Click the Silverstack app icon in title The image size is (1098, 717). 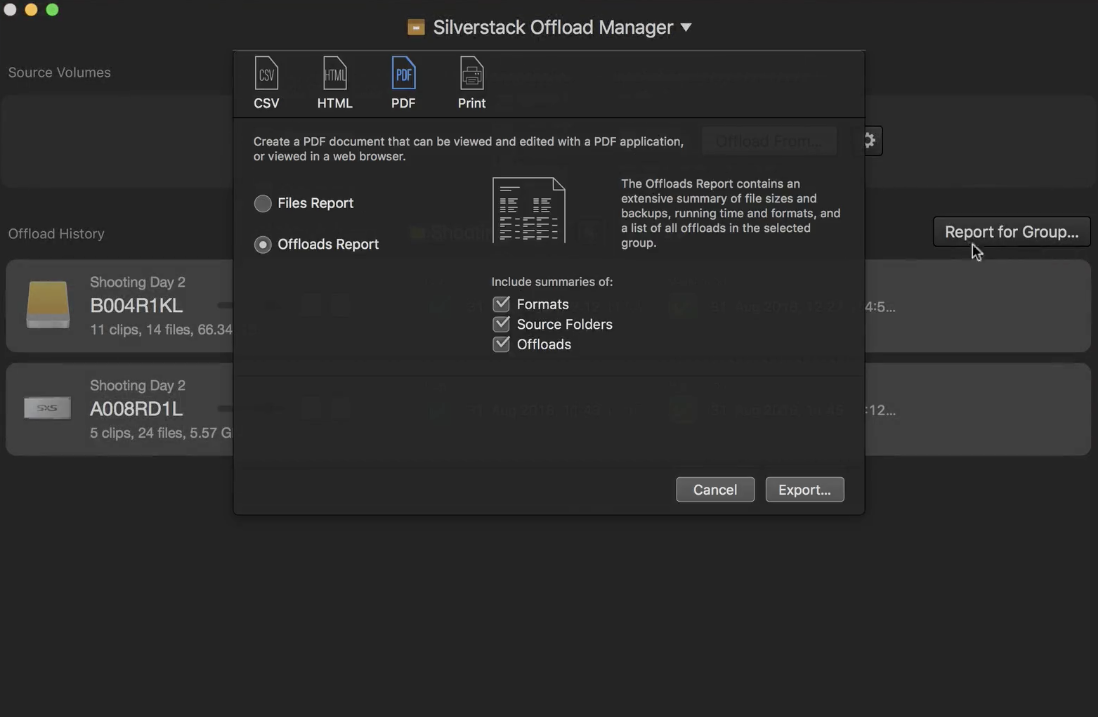415,27
